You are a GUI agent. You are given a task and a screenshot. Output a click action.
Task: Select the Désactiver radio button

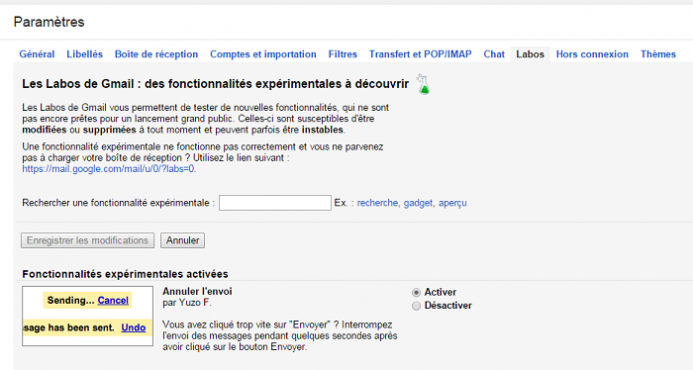tap(416, 306)
